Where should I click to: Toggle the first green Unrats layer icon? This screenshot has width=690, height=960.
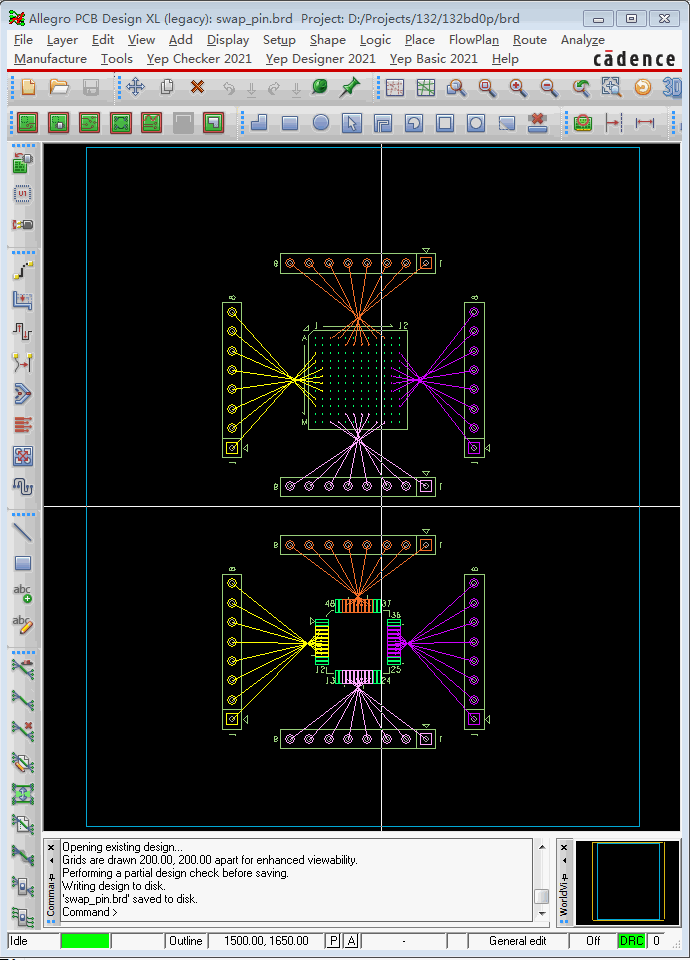[x=28, y=123]
